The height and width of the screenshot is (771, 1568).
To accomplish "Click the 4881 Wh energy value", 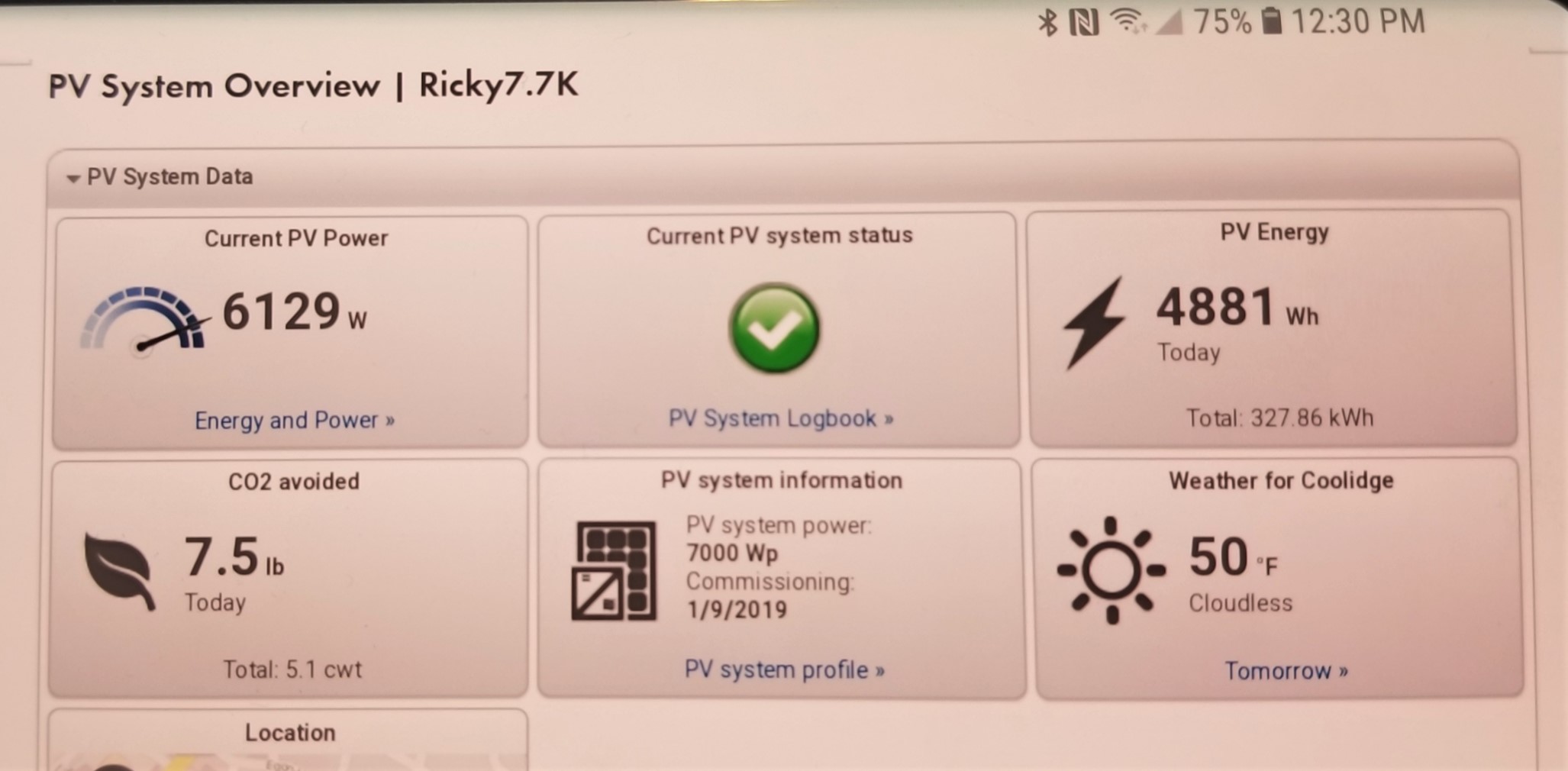I will [x=1237, y=308].
